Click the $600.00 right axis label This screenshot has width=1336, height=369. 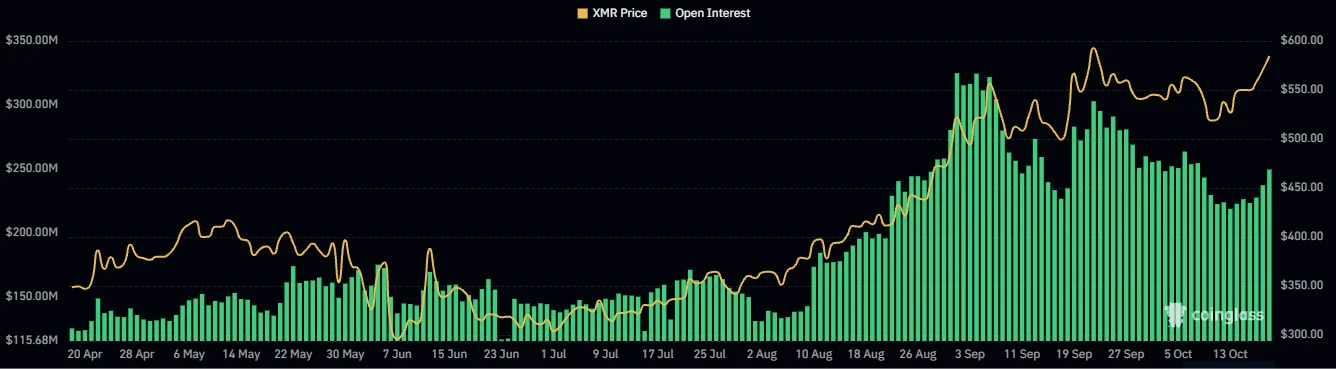click(1301, 41)
